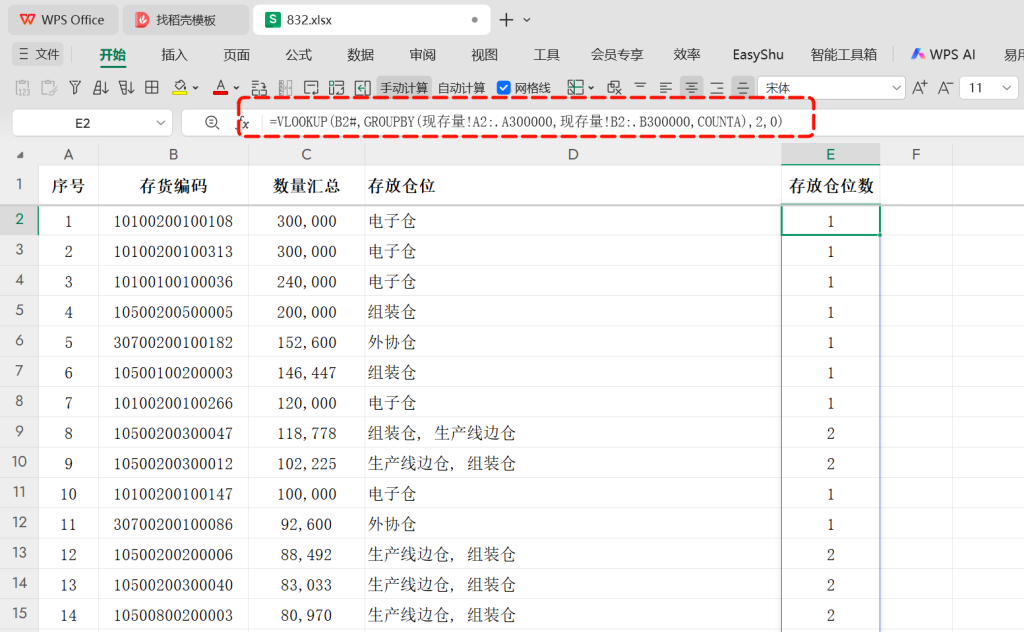Open the 文件 file menu
1024x632 pixels.
(x=39, y=55)
